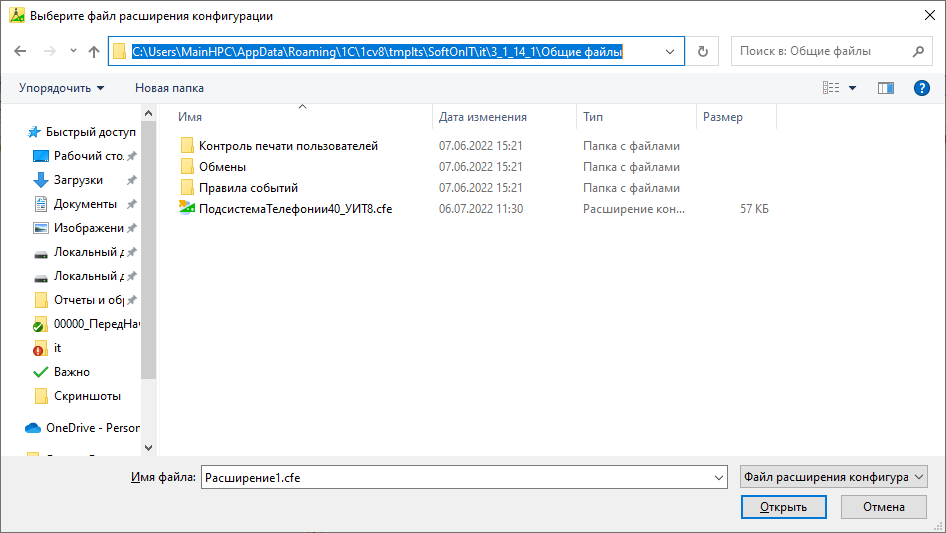Click the Back navigation arrow
This screenshot has height=533, width=946.
pos(20,51)
